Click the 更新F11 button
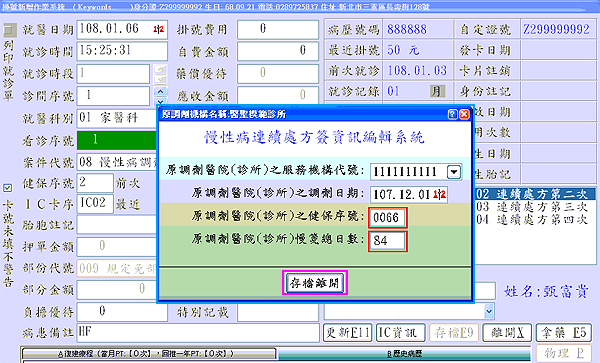Viewport: 600px width, 363px height. pyautogui.click(x=347, y=332)
